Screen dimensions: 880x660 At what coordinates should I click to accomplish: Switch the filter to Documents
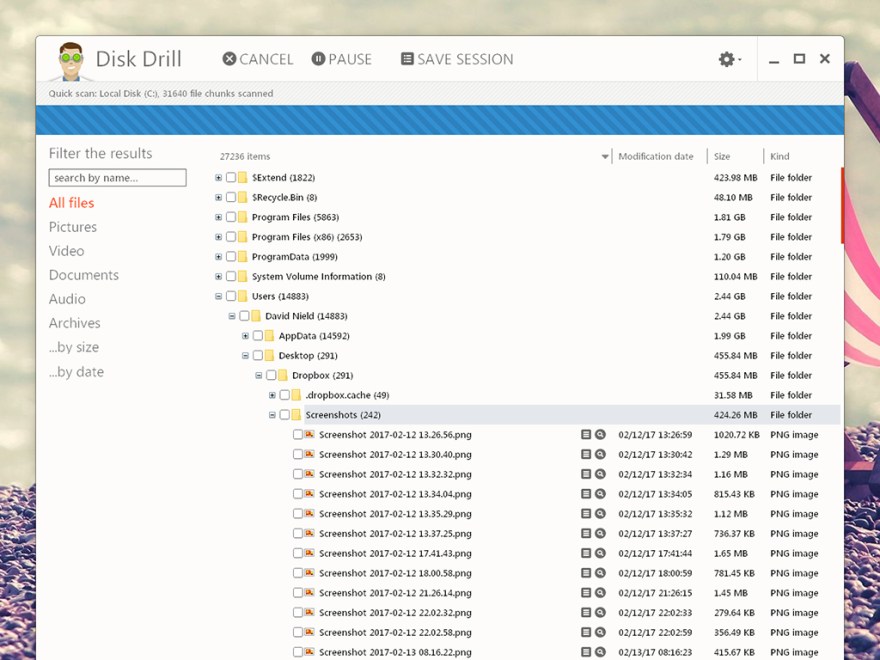(84, 275)
